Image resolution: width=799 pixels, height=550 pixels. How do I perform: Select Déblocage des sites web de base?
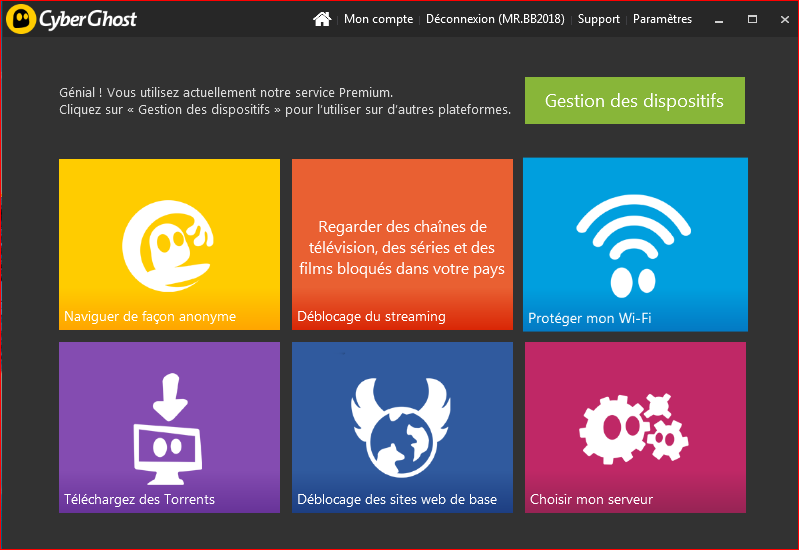[x=397, y=500]
